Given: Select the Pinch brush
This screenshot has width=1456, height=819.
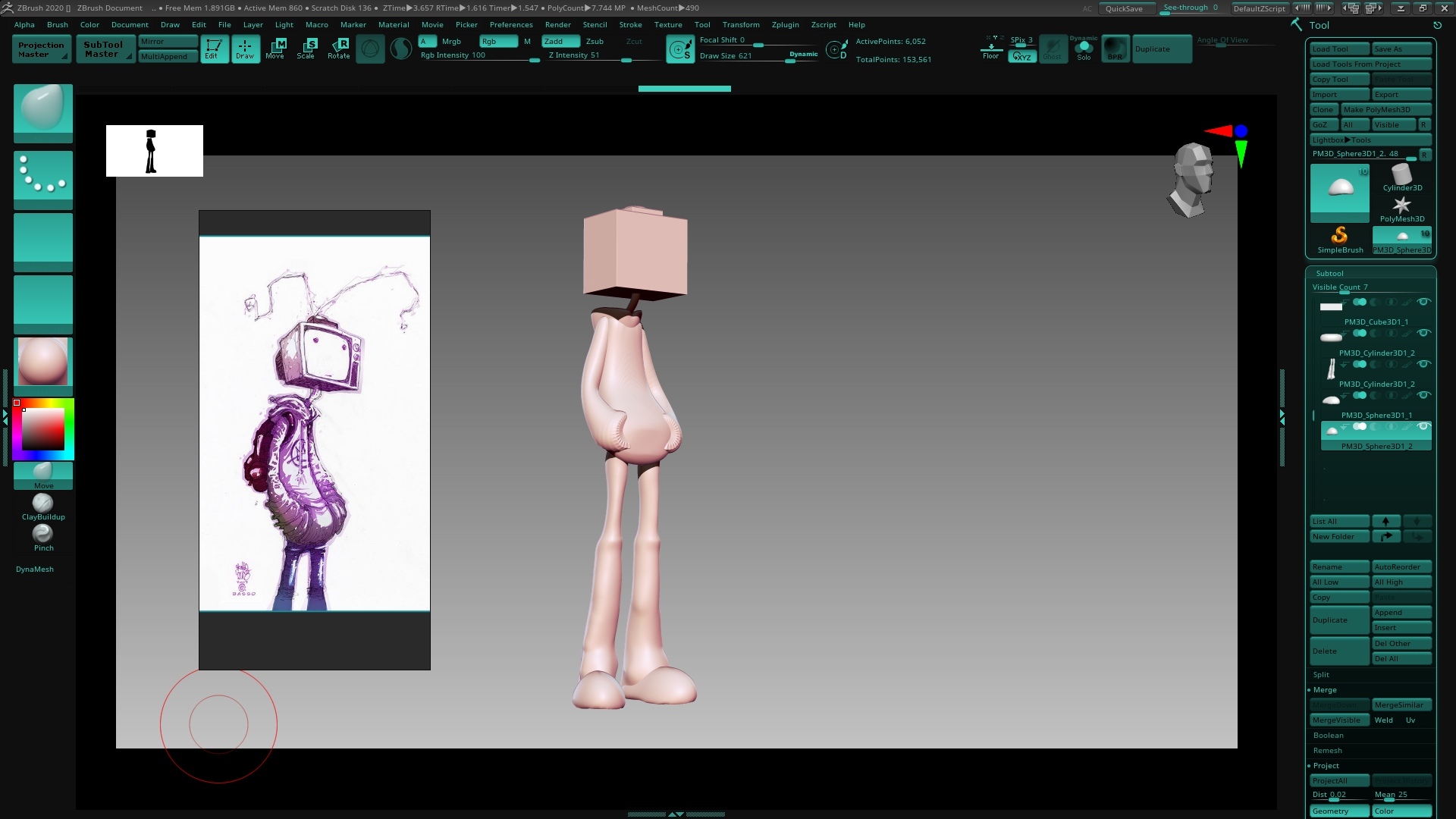Looking at the screenshot, I should coord(43,538).
